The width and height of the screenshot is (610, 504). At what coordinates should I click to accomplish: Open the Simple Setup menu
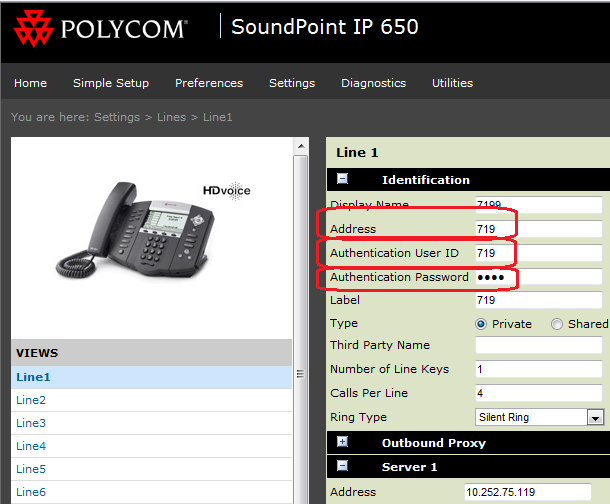coord(111,83)
